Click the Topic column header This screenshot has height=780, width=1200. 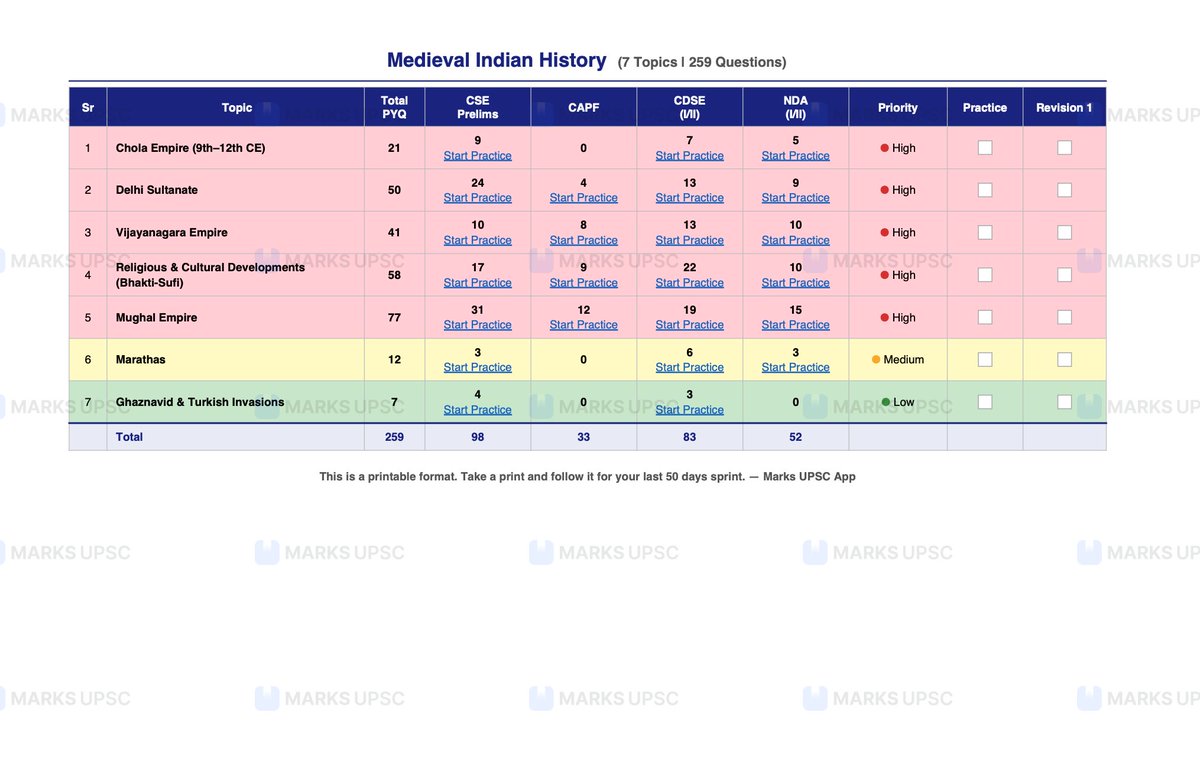[237, 107]
